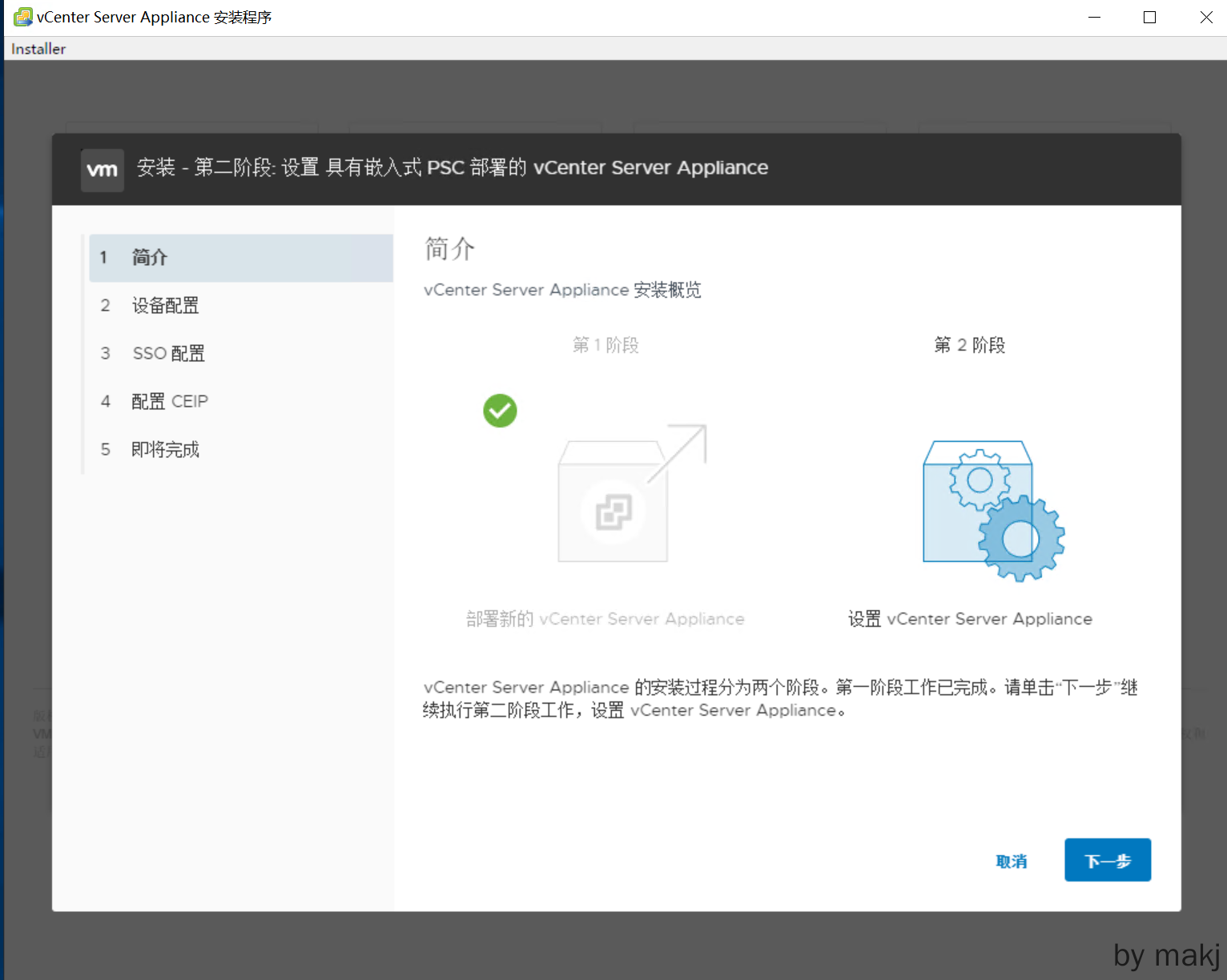Maximize the installer window
The width and height of the screenshot is (1227, 980).
tap(1149, 18)
